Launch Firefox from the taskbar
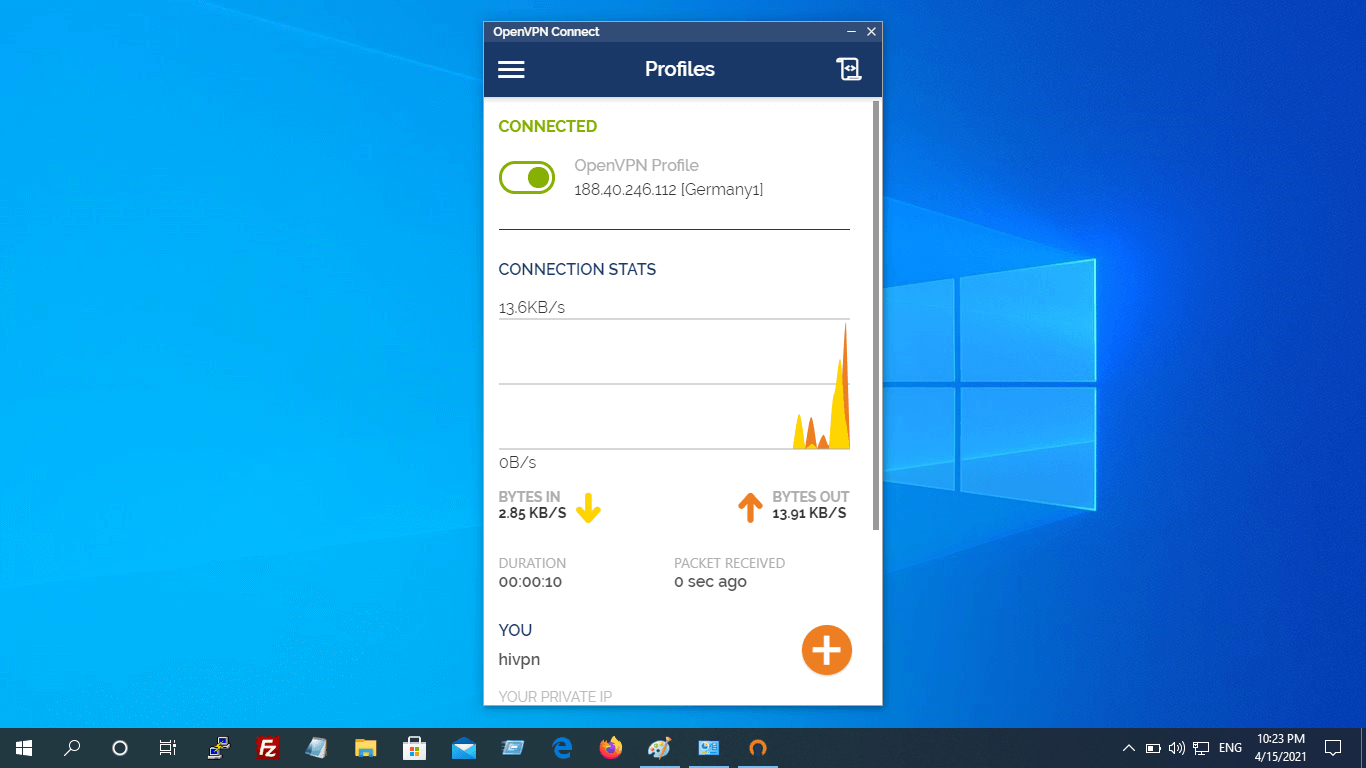The height and width of the screenshot is (768, 1366). 610,748
